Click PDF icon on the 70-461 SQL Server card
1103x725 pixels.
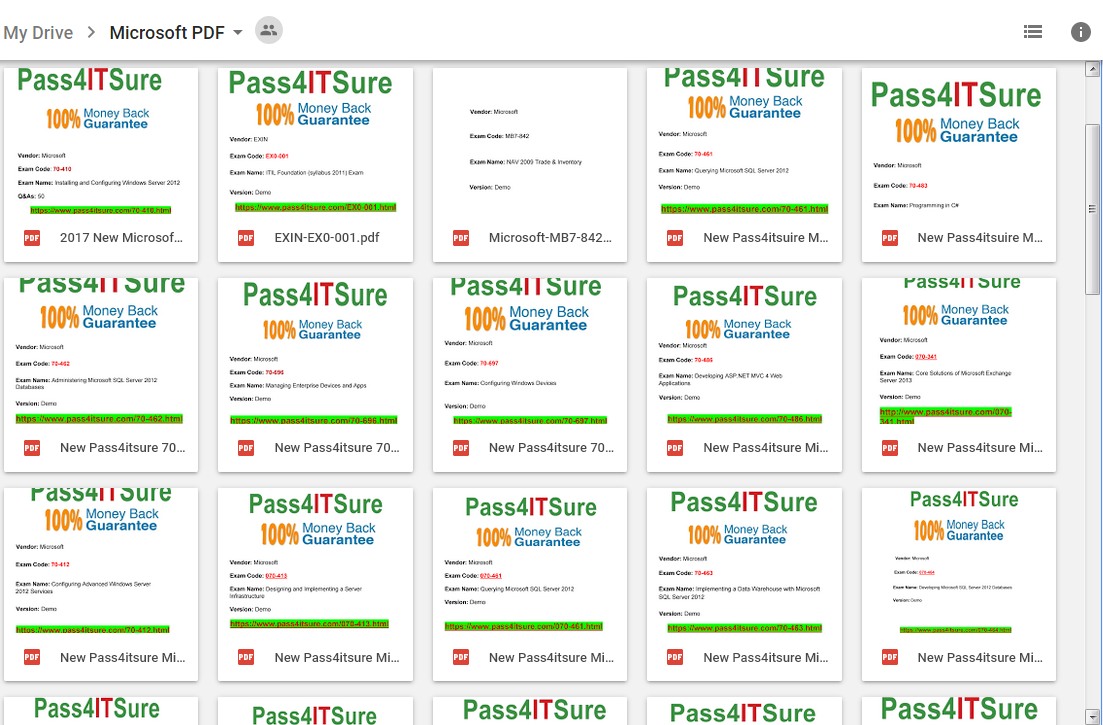675,238
